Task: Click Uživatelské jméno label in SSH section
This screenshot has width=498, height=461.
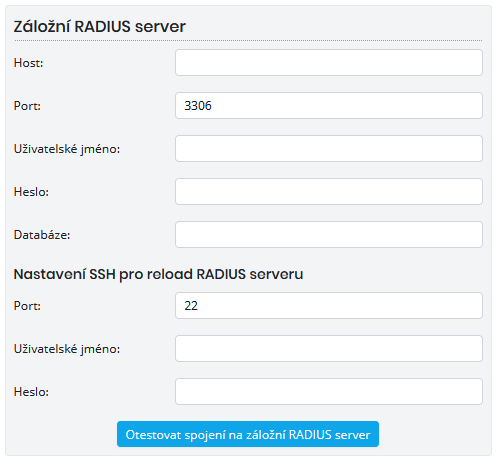Action: (x=67, y=349)
